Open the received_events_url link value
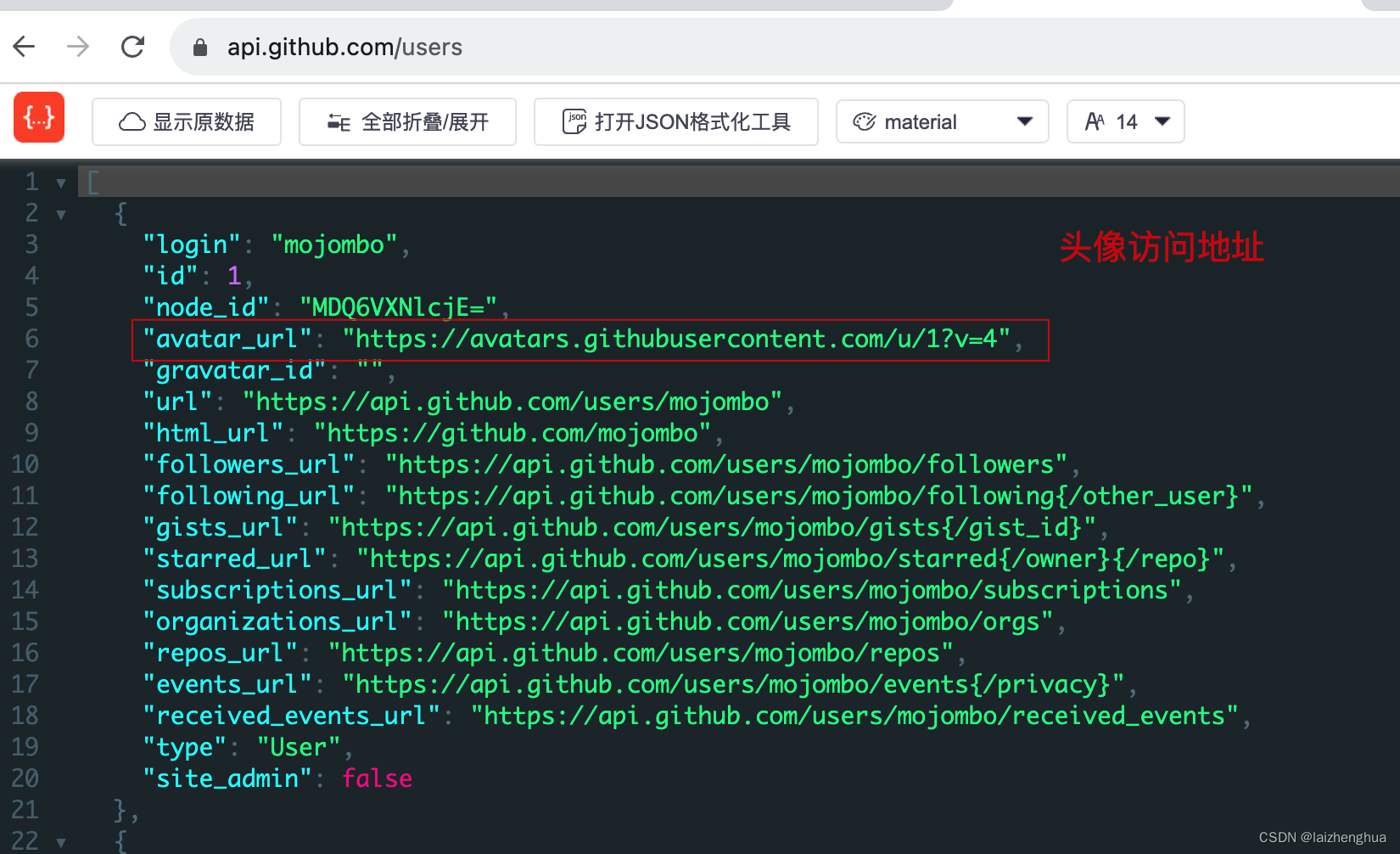Image resolution: width=1400 pixels, height=854 pixels. point(854,716)
